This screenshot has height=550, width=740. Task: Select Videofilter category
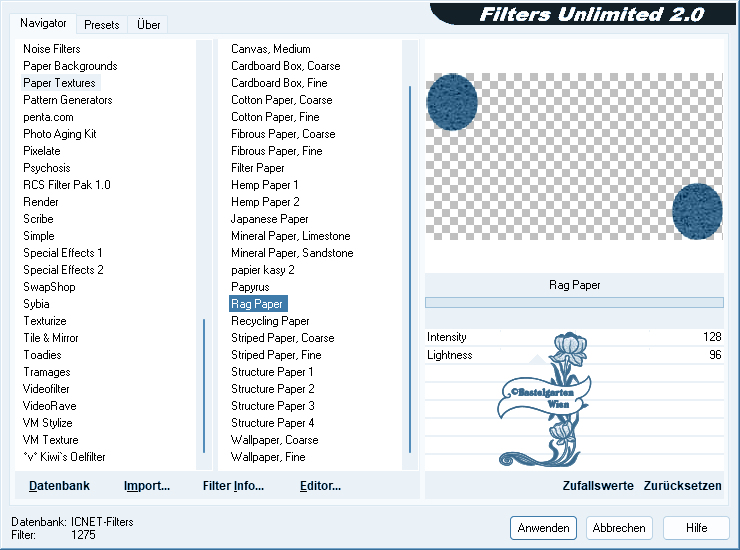[46, 389]
